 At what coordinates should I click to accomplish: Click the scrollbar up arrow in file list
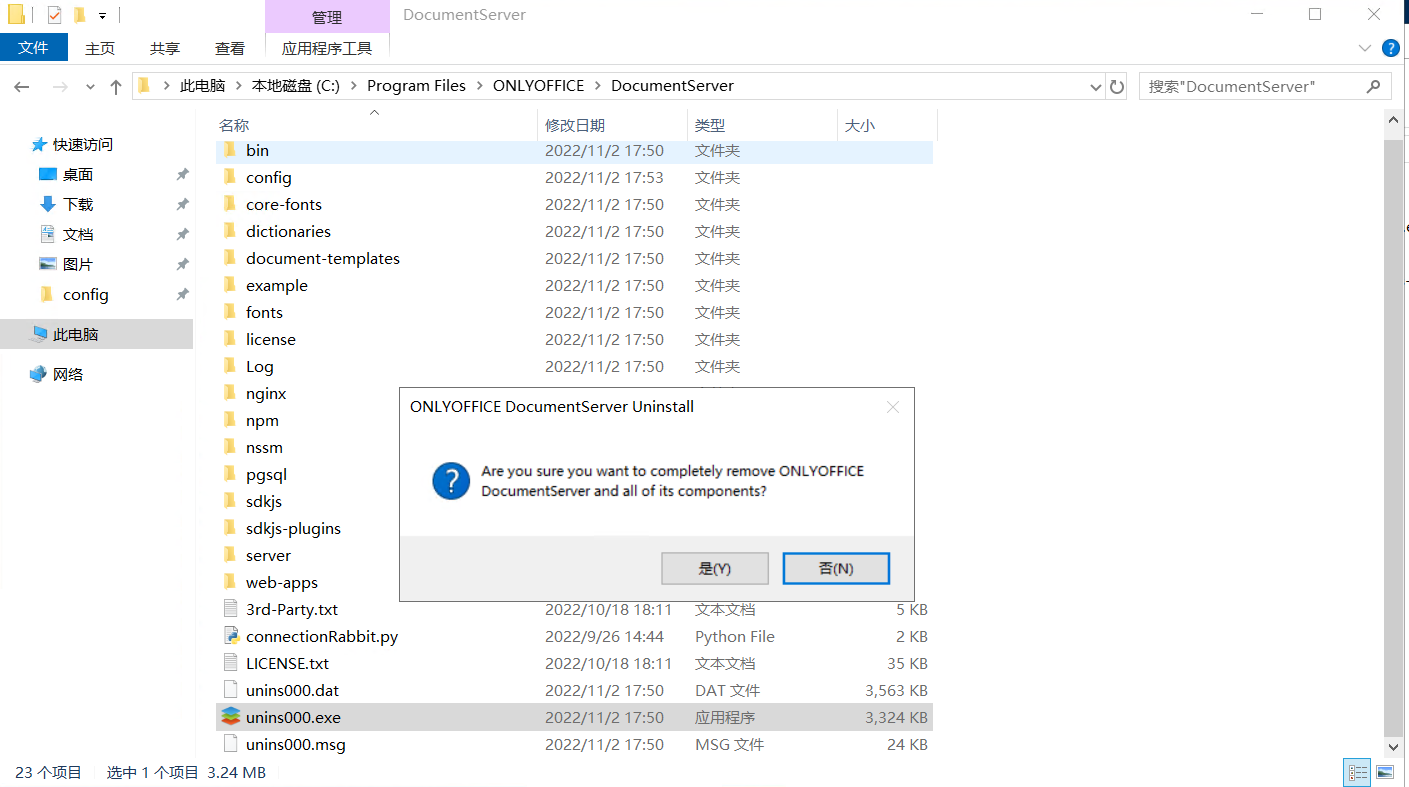1391,121
